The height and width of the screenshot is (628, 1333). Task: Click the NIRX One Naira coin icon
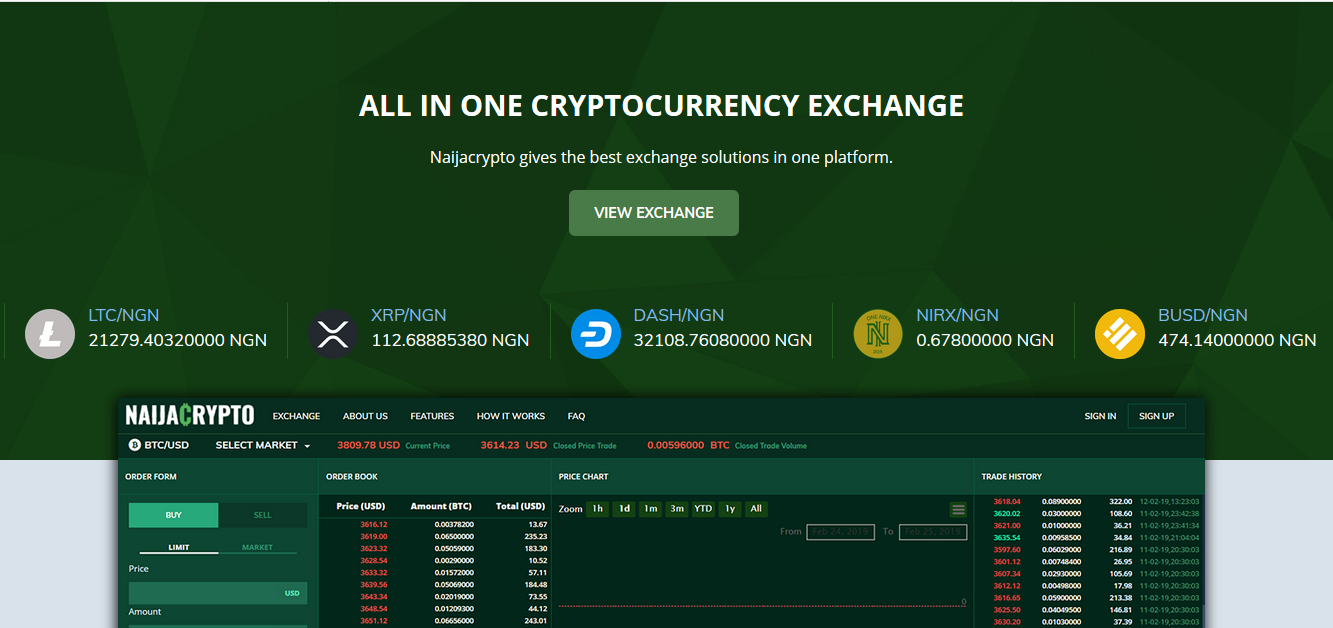click(878, 334)
